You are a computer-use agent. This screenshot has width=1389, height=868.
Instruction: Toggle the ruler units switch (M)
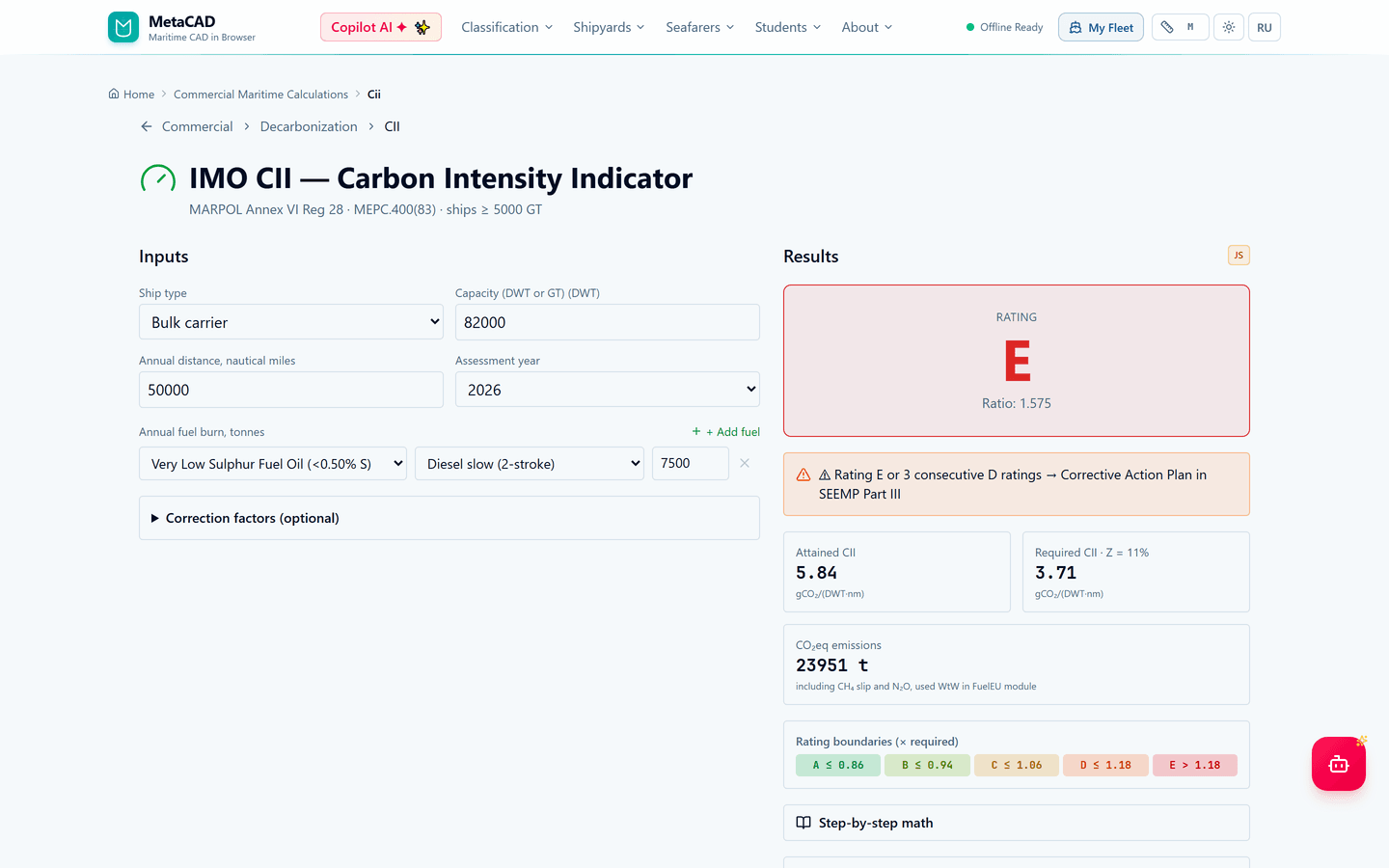pyautogui.click(x=1180, y=27)
